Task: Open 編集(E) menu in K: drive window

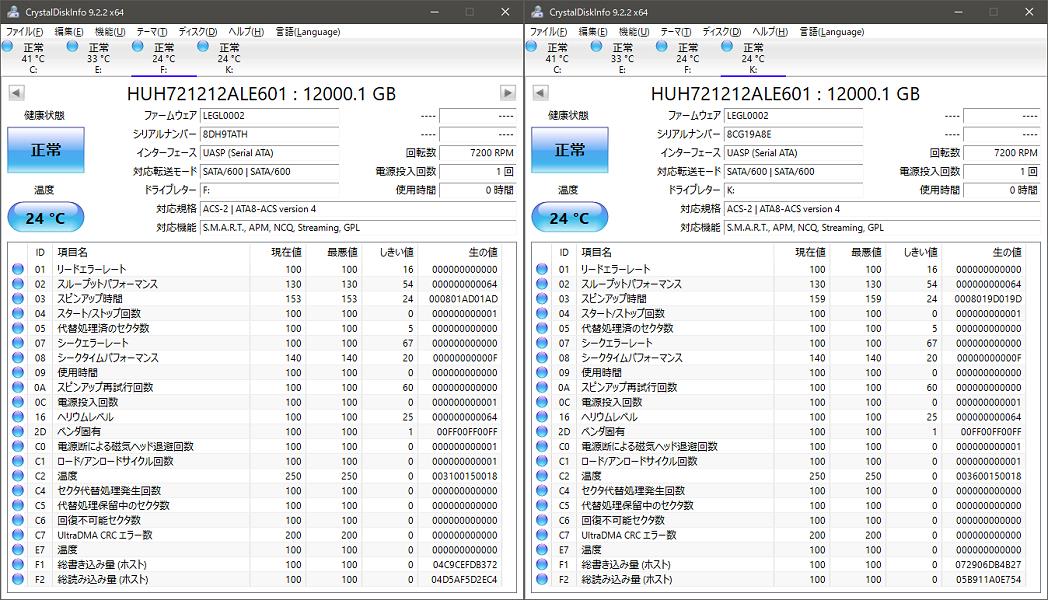Action: coord(594,31)
